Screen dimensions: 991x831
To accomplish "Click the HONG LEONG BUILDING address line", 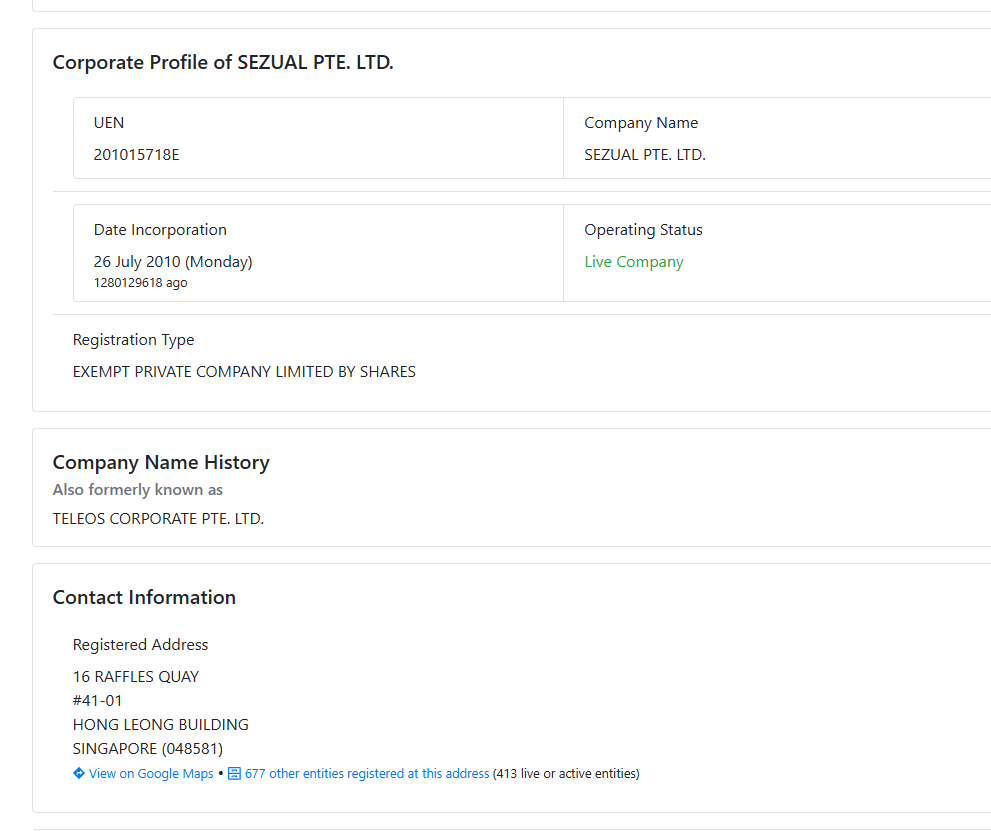I will click(x=161, y=725).
